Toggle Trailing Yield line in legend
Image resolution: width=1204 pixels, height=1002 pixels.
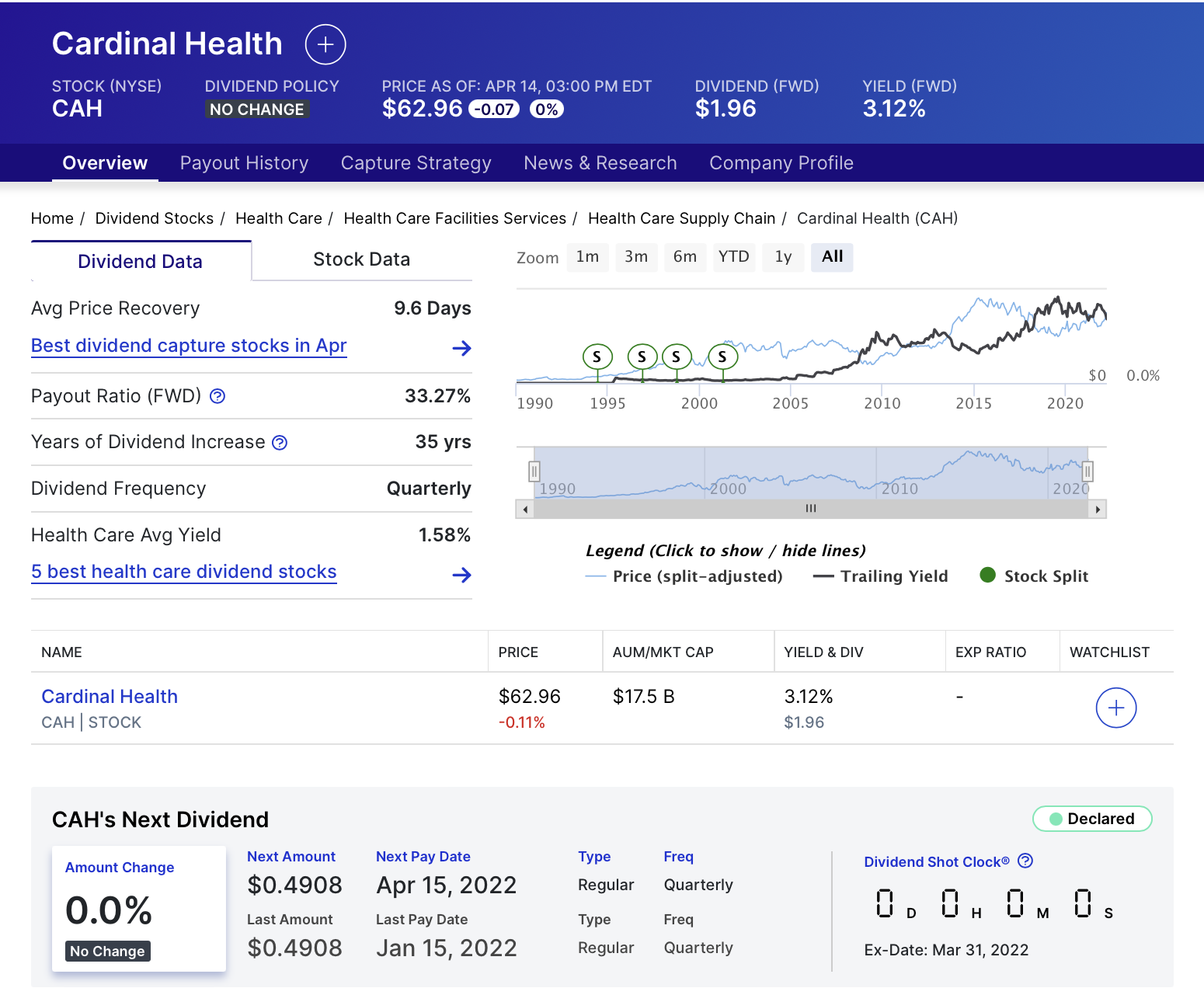coord(880,576)
